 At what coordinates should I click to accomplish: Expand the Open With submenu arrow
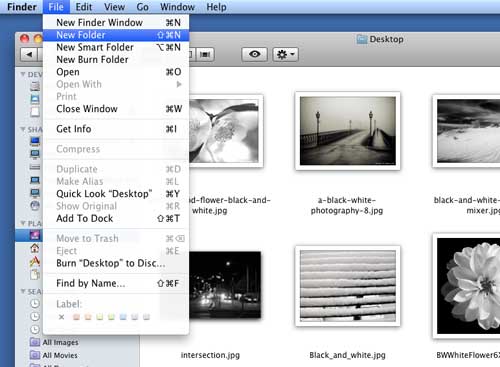tap(179, 84)
